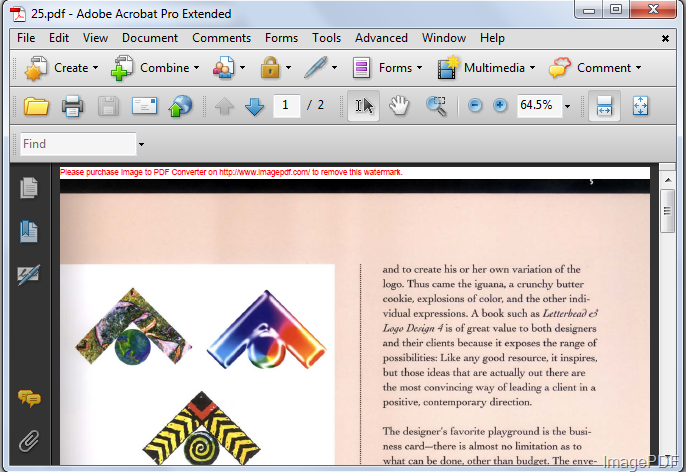Toggle scrolling page fit-width mode

coord(604,106)
